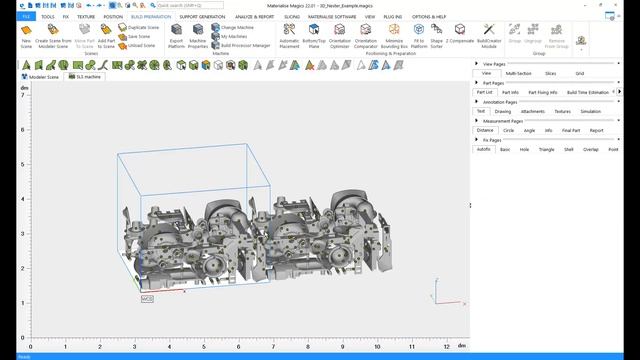The width and height of the screenshot is (640, 360).
Task: Select the Bottom/Top Plane tool
Action: (x=314, y=36)
